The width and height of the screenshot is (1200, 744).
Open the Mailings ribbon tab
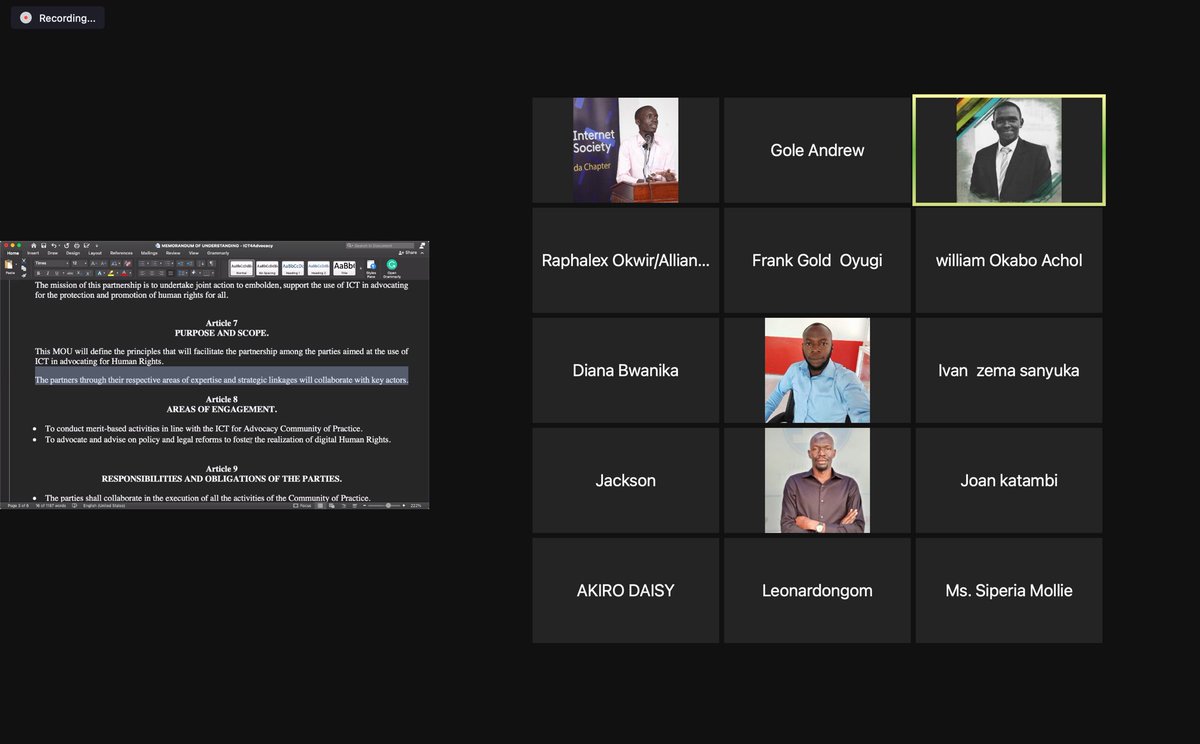pyautogui.click(x=149, y=253)
